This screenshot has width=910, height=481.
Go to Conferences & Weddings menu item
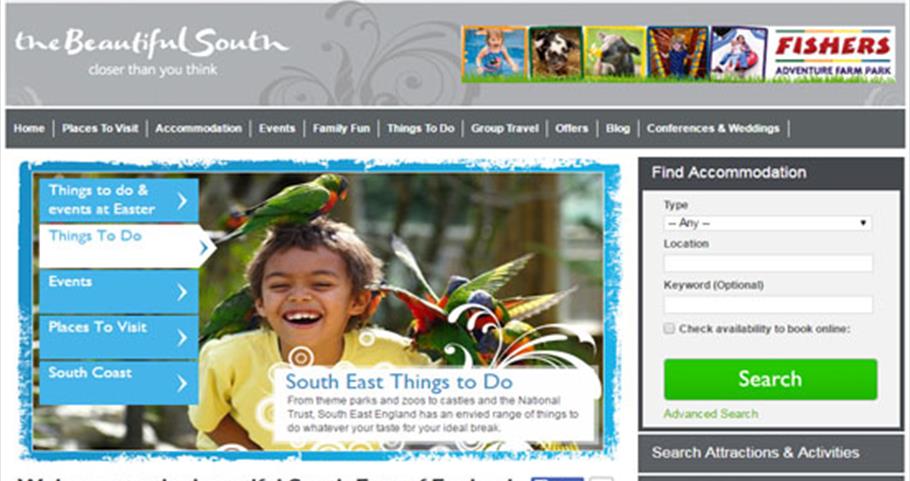pos(713,128)
